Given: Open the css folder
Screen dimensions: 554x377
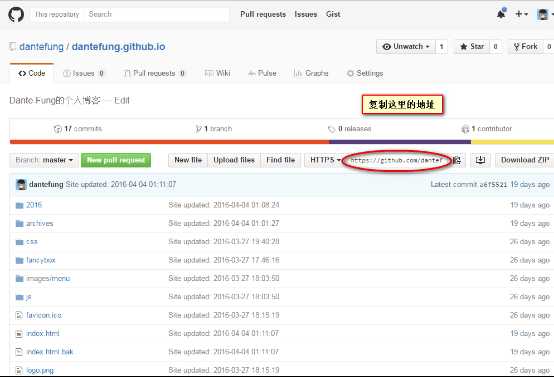Looking at the screenshot, I should (x=32, y=242).
